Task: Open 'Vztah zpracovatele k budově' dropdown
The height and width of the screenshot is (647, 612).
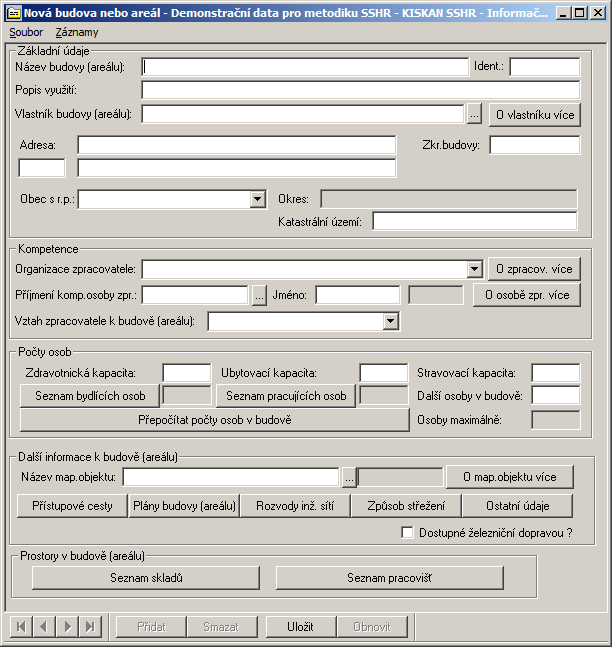Action: (x=390, y=321)
